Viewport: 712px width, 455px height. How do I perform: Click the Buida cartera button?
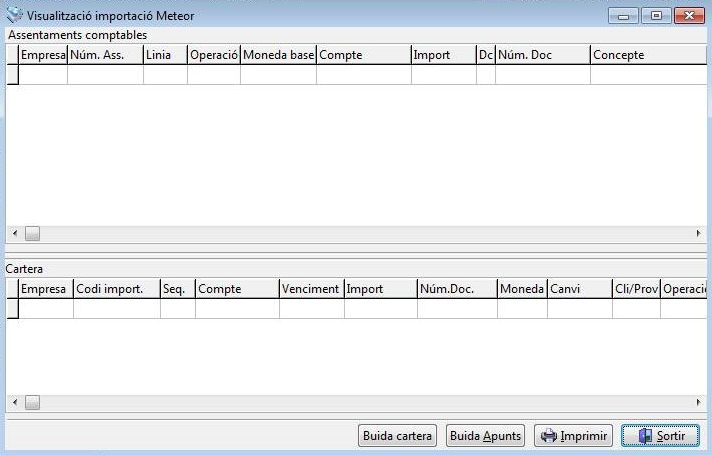397,435
